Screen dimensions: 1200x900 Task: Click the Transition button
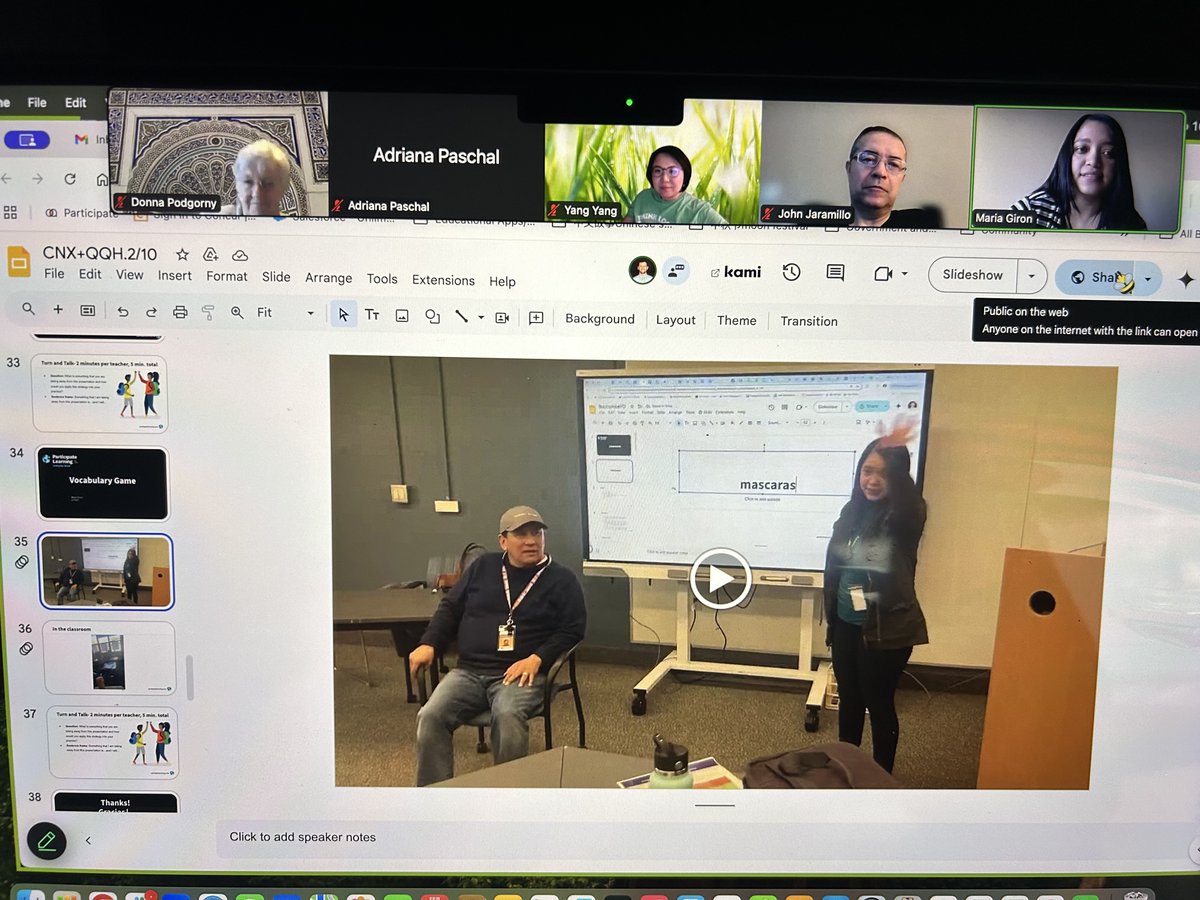809,321
